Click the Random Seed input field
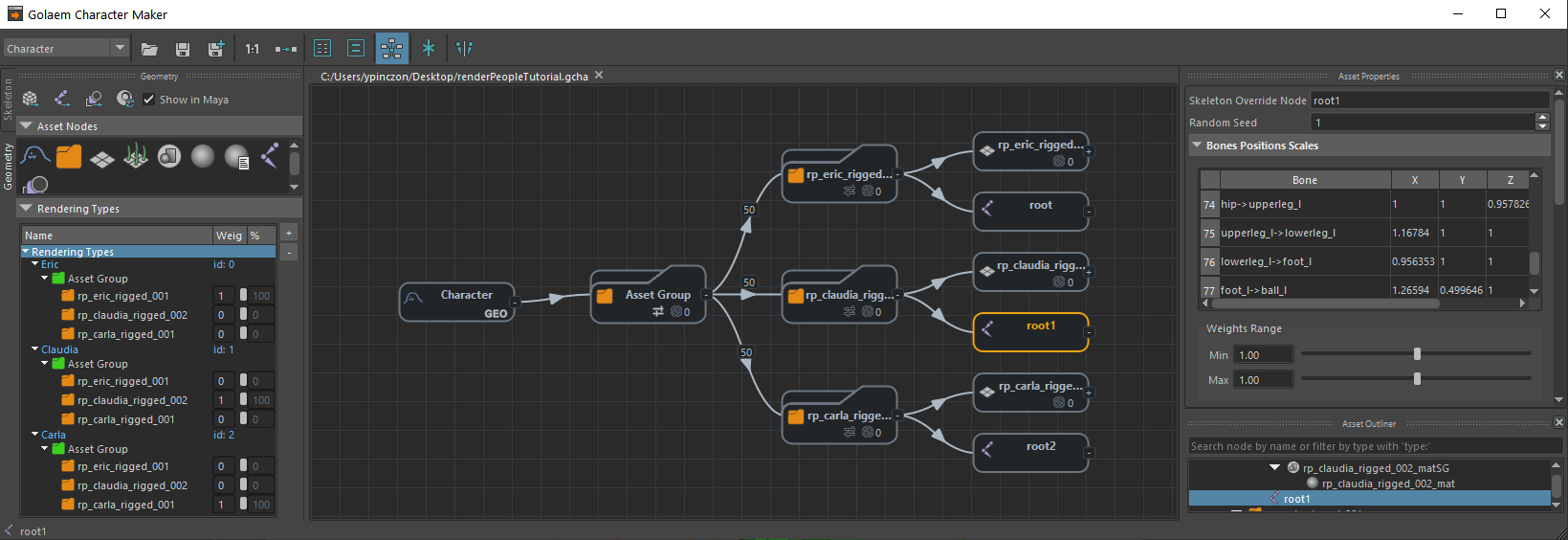1568x540 pixels. click(1423, 122)
